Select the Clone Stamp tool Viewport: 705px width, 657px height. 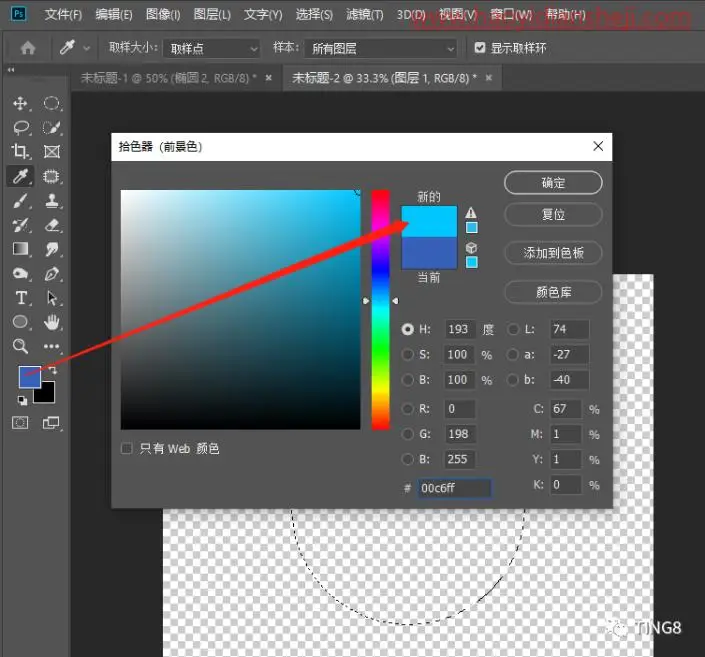[x=51, y=201]
